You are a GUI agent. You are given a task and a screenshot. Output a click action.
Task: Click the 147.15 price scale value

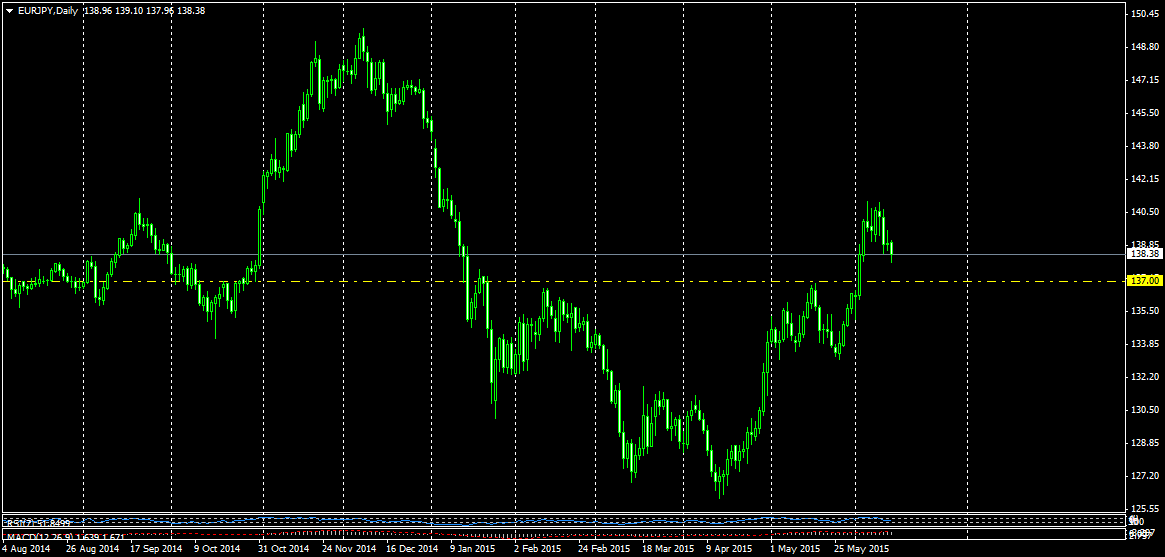1146,79
